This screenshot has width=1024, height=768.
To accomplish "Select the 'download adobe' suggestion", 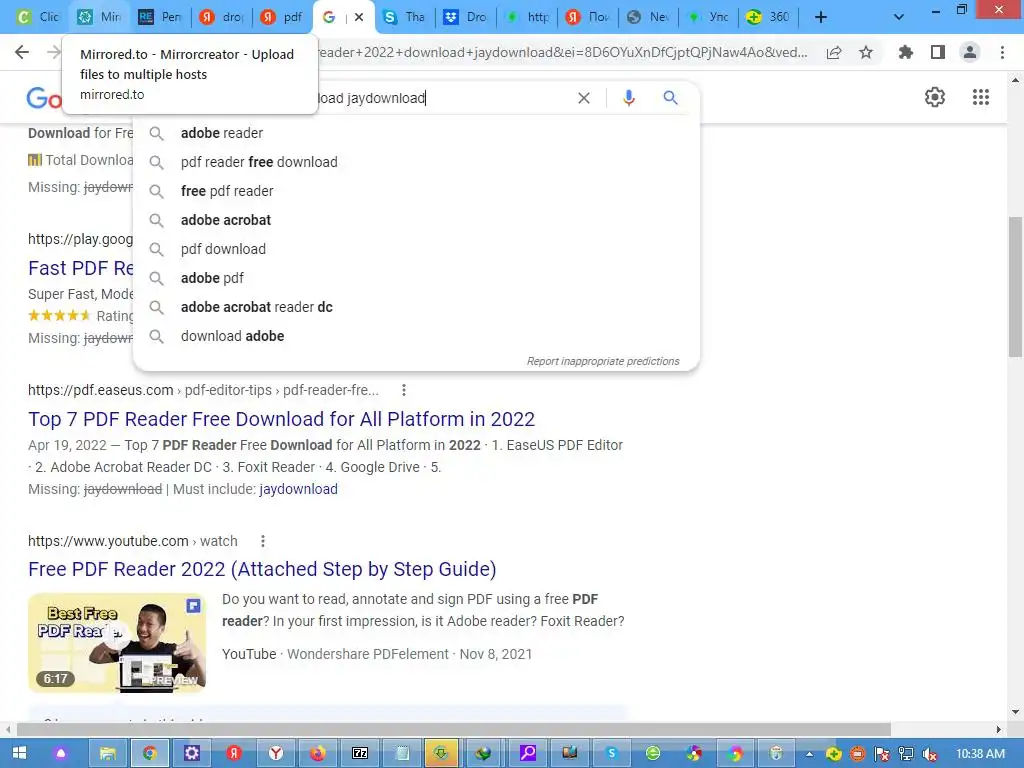I will coord(416,336).
